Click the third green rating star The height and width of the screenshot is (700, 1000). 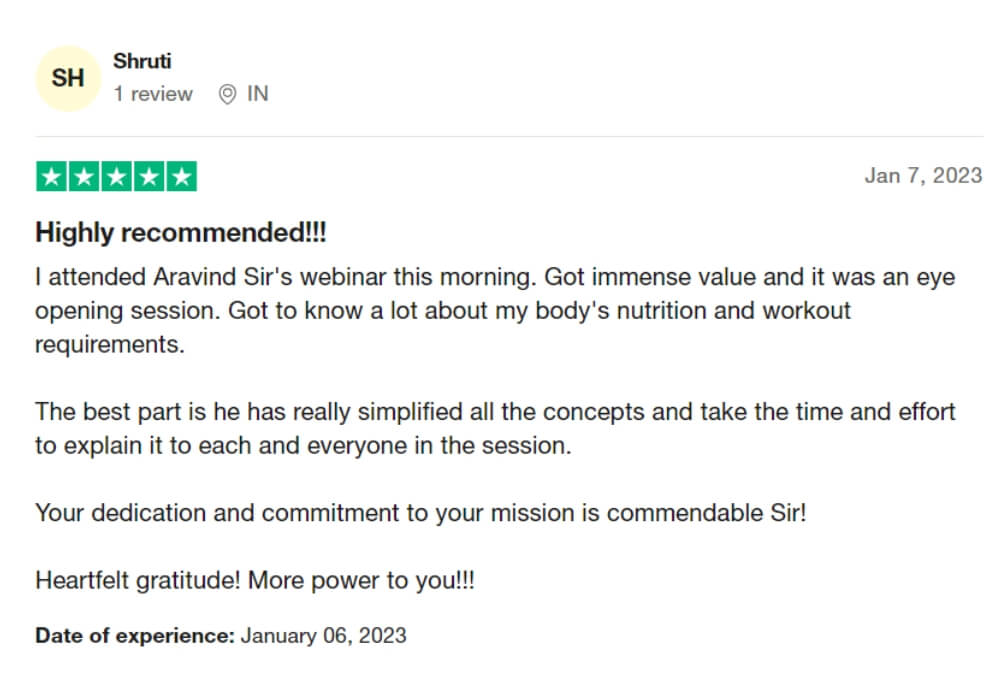click(116, 176)
